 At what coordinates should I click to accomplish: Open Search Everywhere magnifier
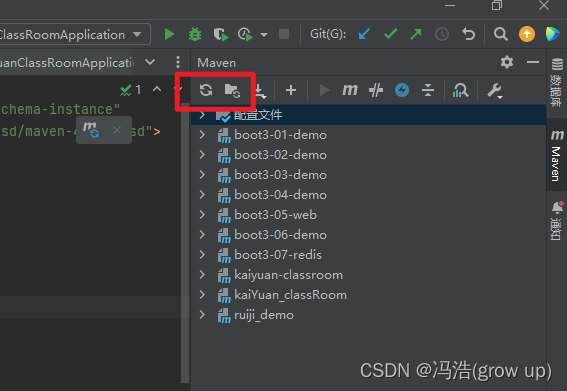tap(501, 34)
